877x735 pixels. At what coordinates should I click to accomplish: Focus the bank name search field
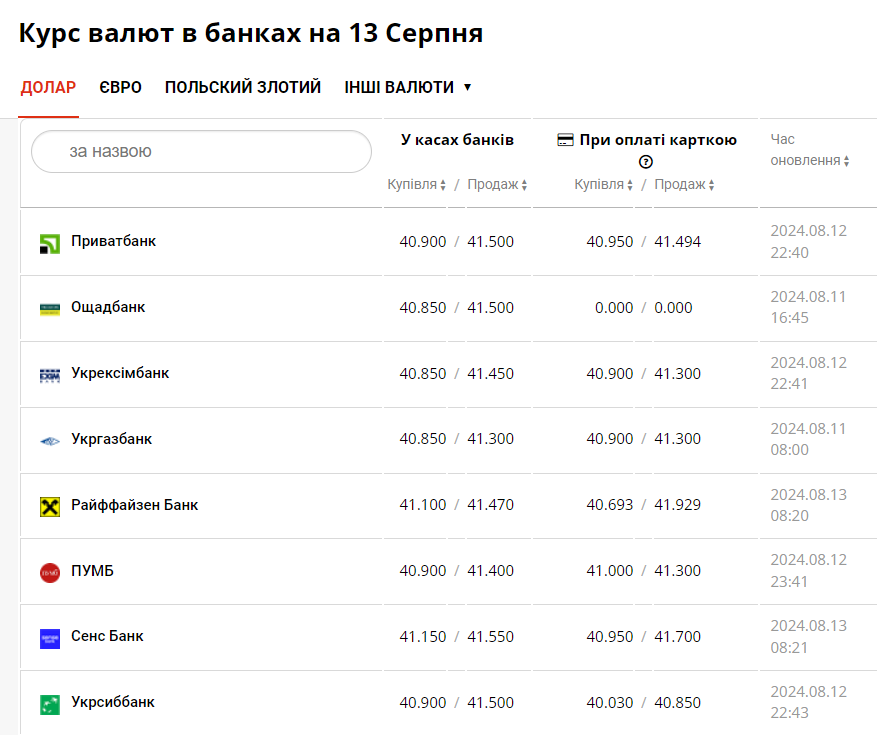(202, 152)
